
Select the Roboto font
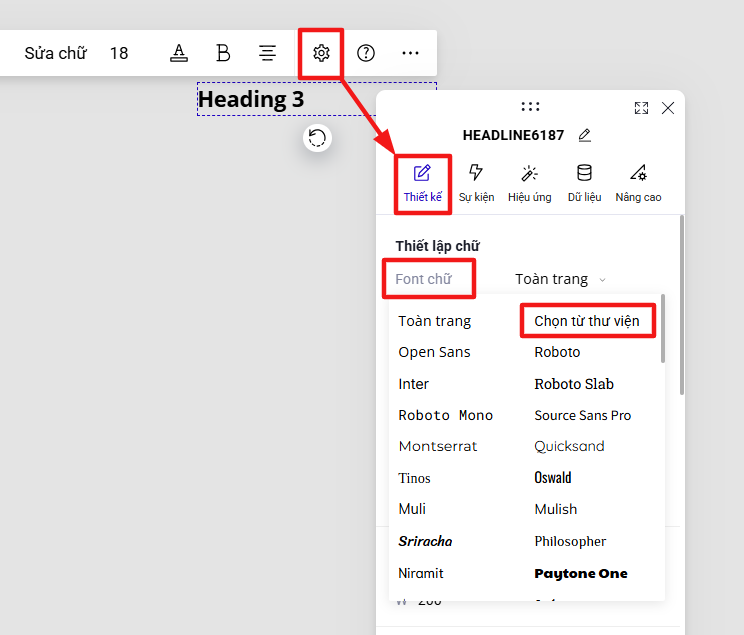click(x=557, y=352)
